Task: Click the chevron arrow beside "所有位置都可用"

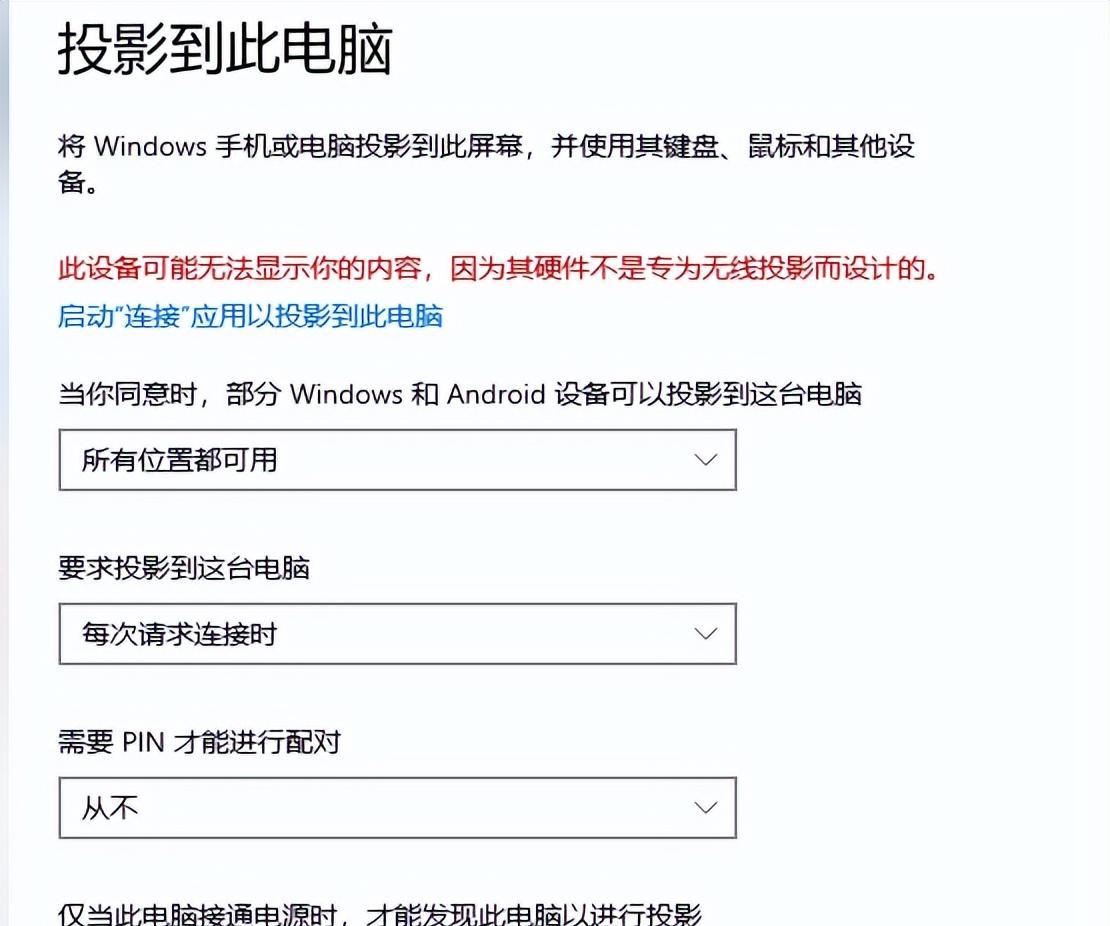Action: coord(706,459)
